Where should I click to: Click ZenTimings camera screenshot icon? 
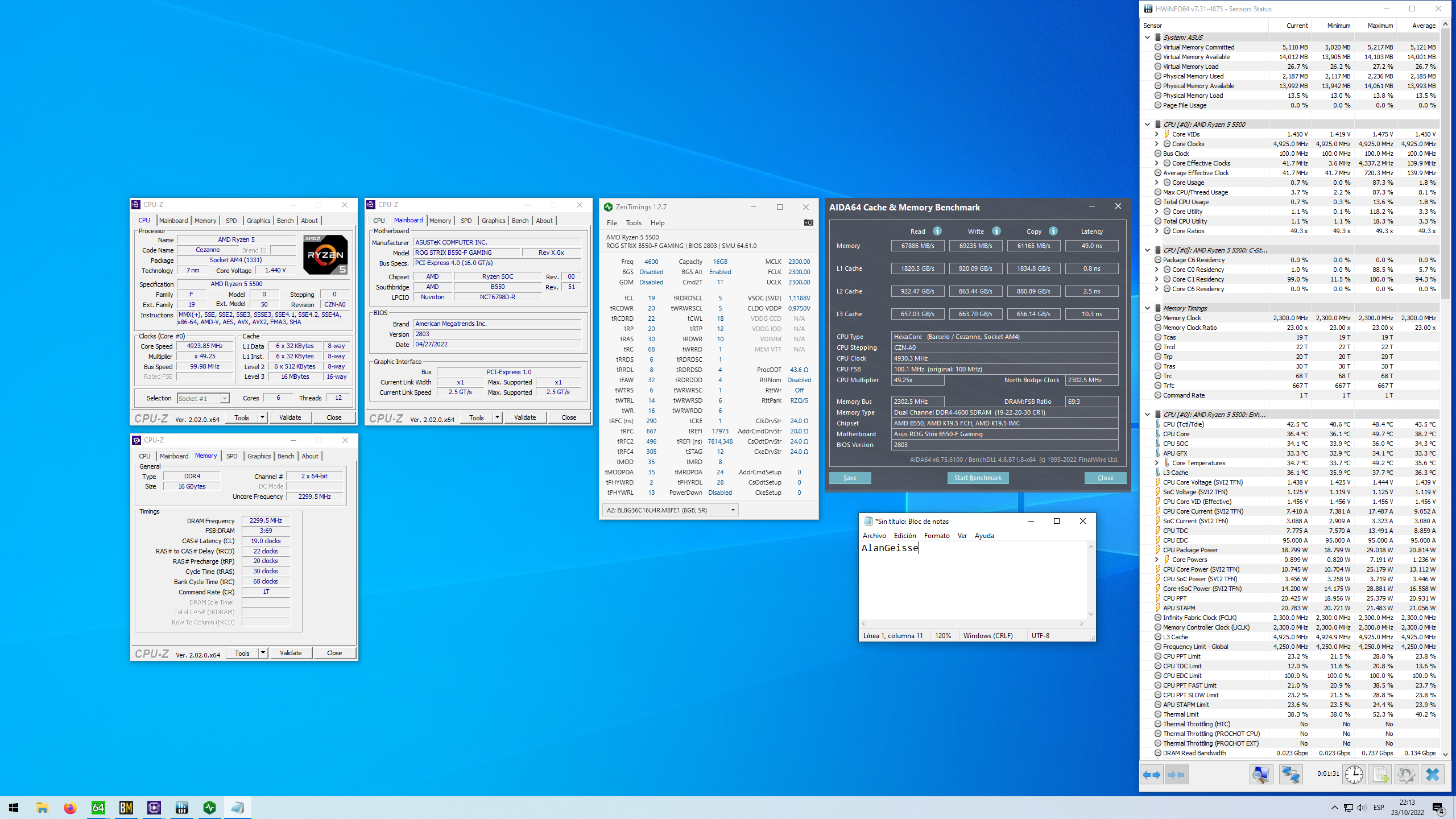coord(808,222)
